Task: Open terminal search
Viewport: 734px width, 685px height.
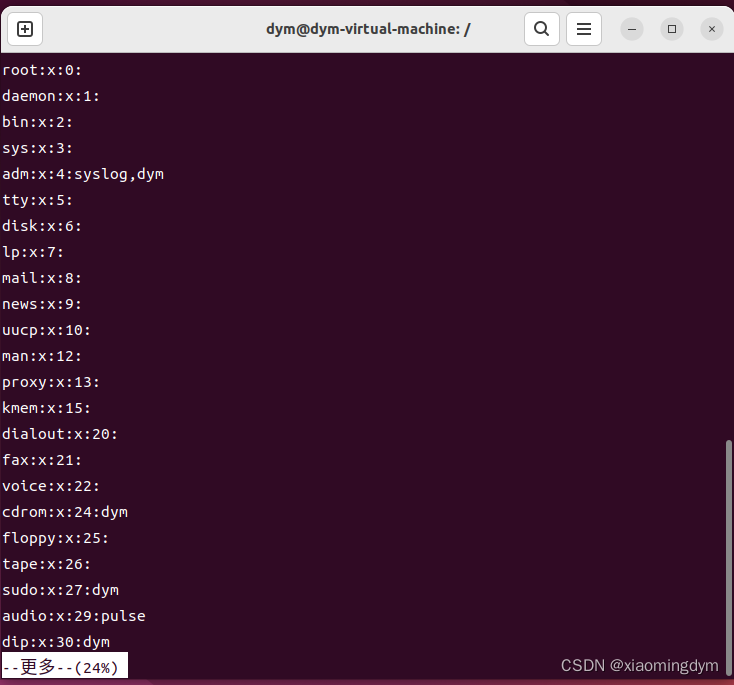Action: [x=542, y=29]
